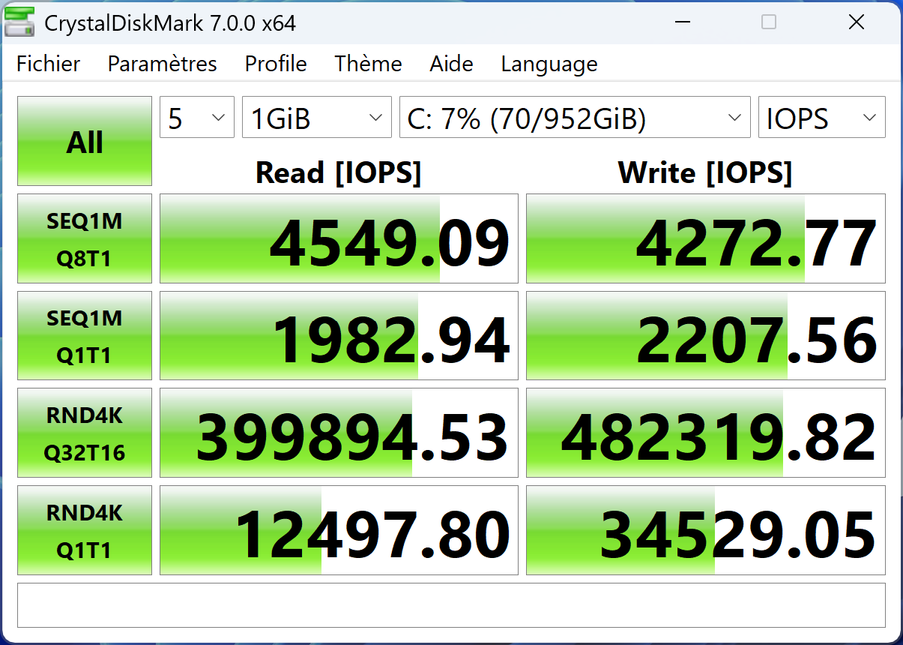Open the Thème menu
903x645 pixels.
(x=368, y=63)
